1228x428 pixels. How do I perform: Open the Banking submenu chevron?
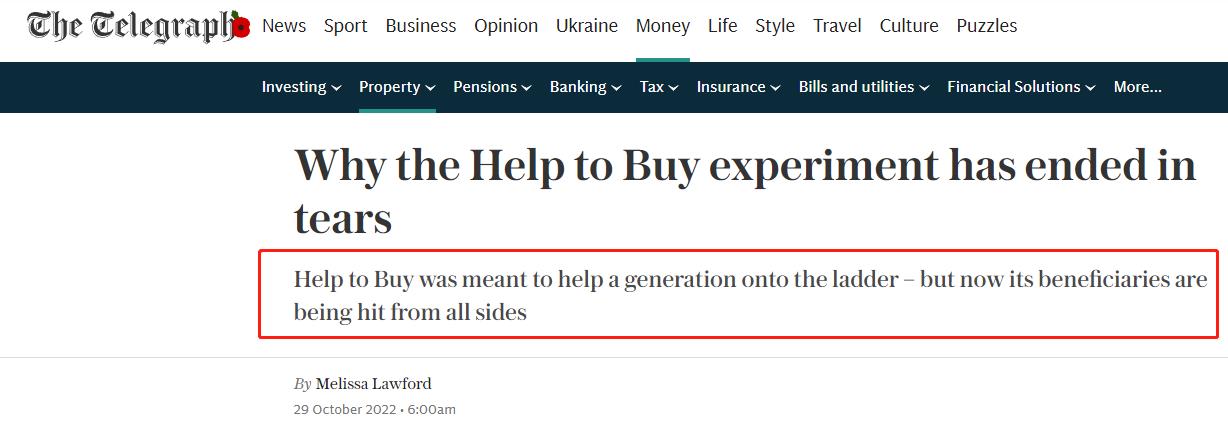pos(615,88)
